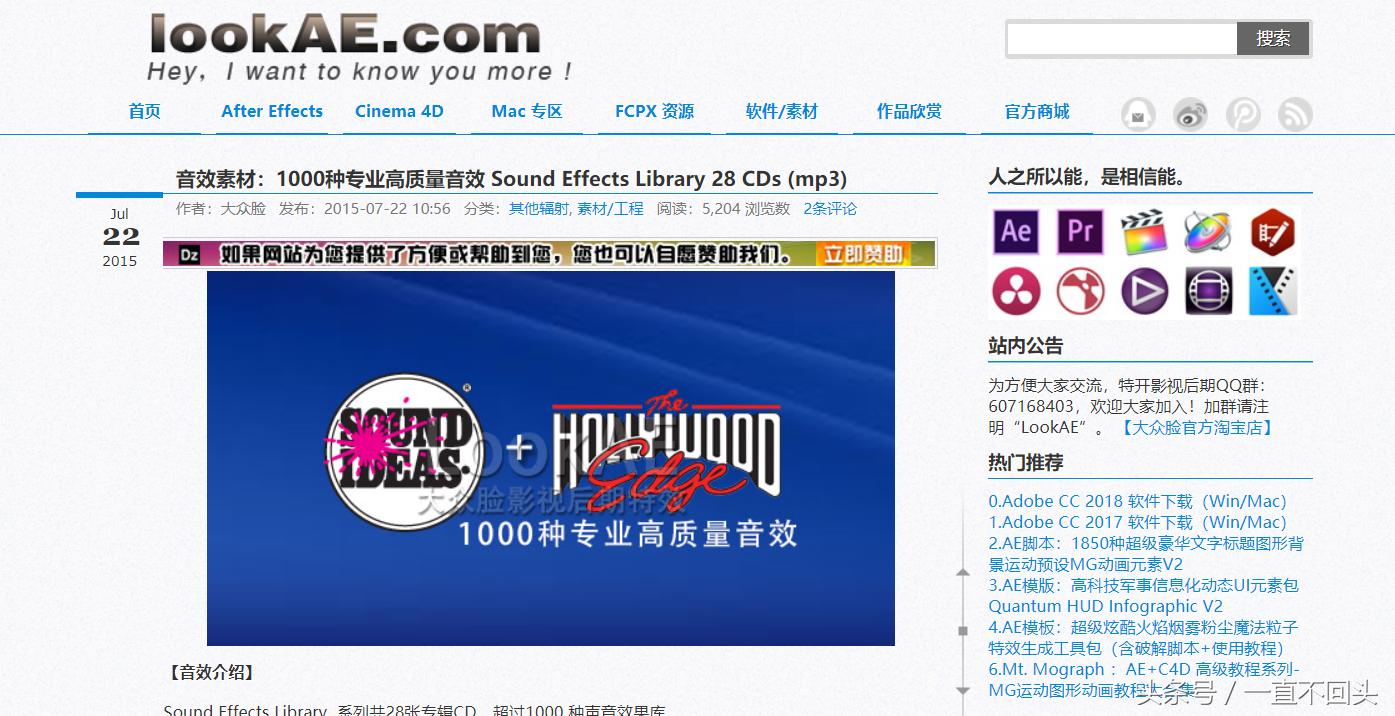Click the square marker on hot-list scroller
Viewport: 1395px width, 716px height.
coord(963,631)
